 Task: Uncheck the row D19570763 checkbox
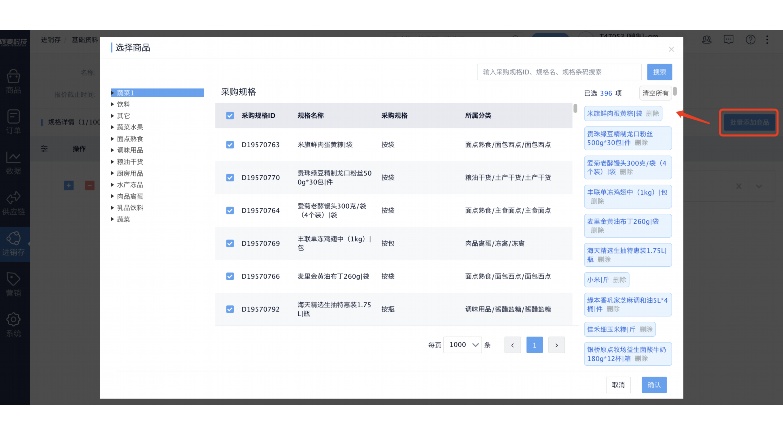click(230, 144)
